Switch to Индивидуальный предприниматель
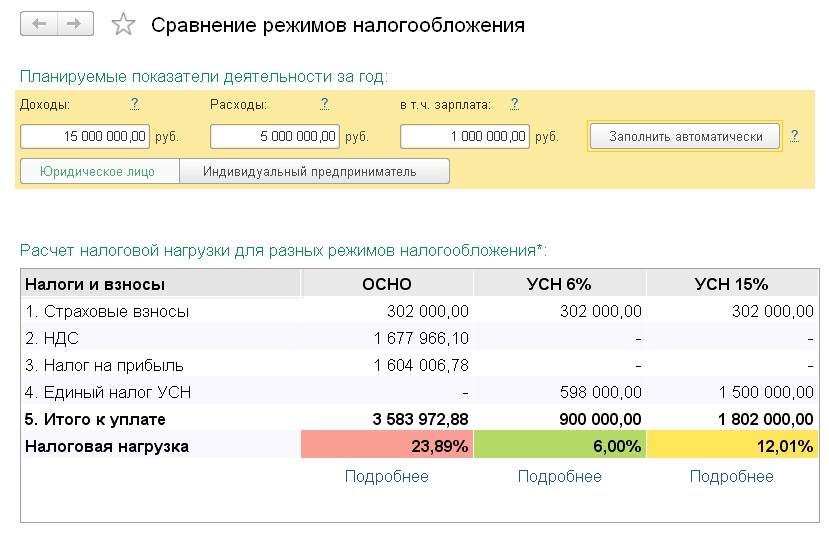 tap(315, 171)
